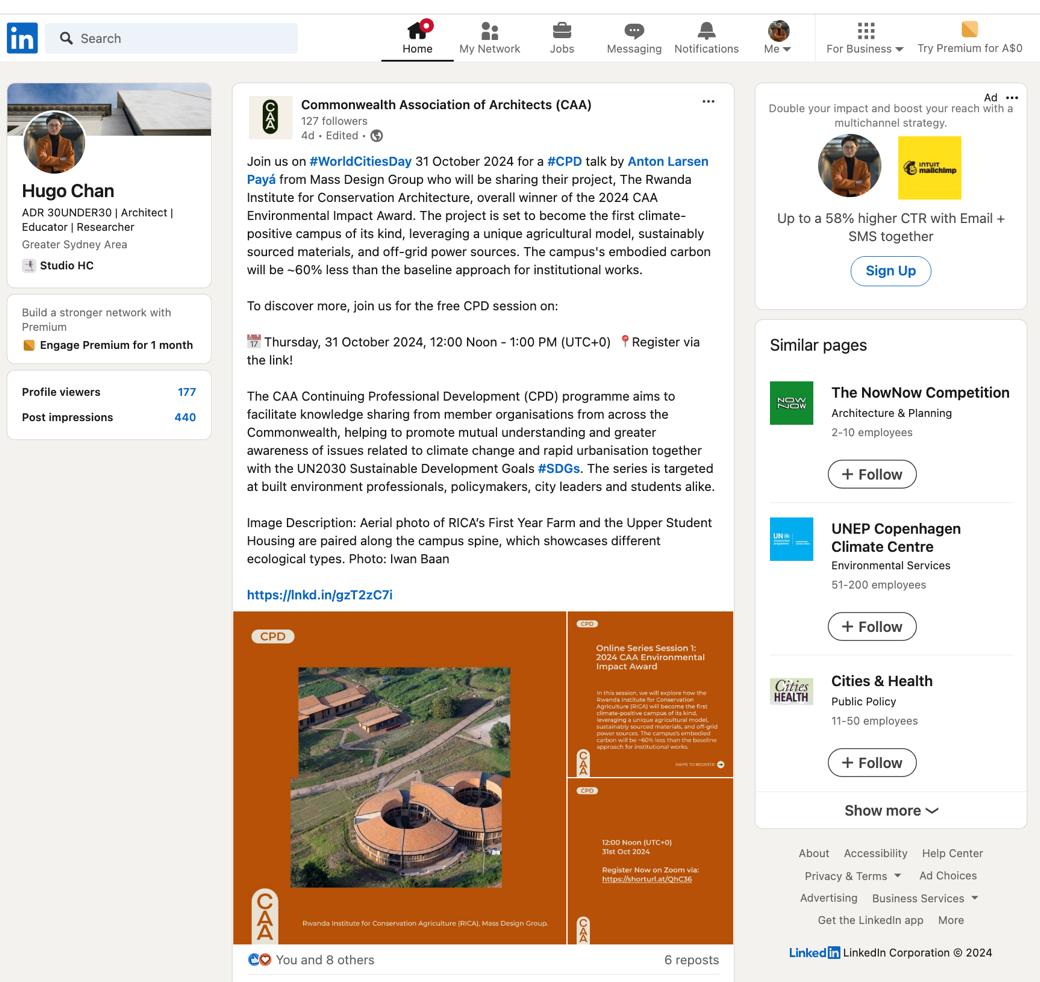Click the LinkedIn logo icon

click(22, 38)
